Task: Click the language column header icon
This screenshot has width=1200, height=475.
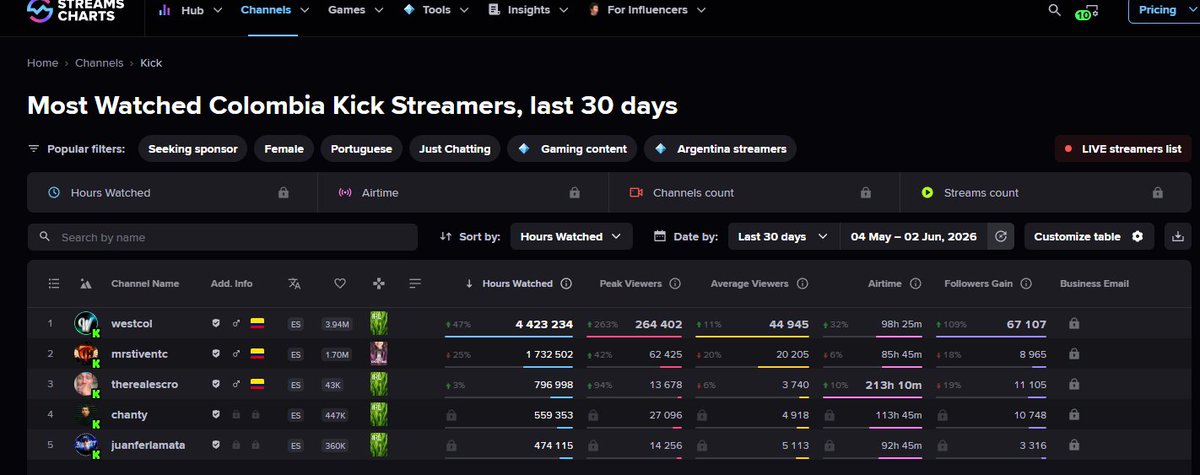Action: [294, 284]
